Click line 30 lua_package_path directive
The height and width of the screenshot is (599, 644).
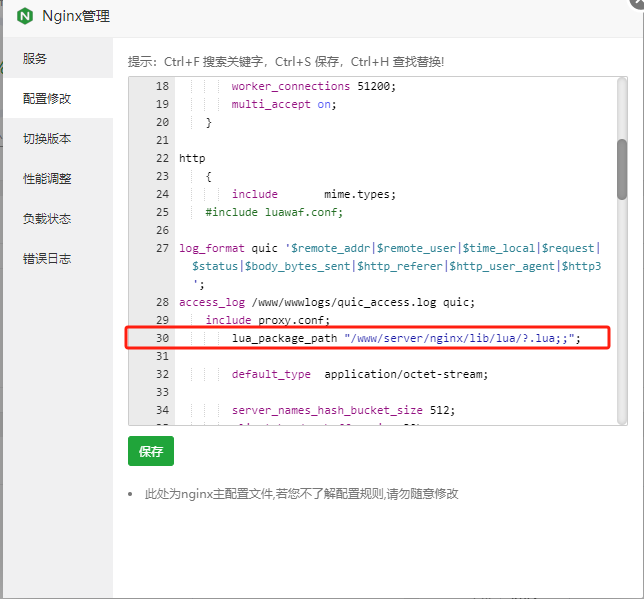click(x=406, y=338)
